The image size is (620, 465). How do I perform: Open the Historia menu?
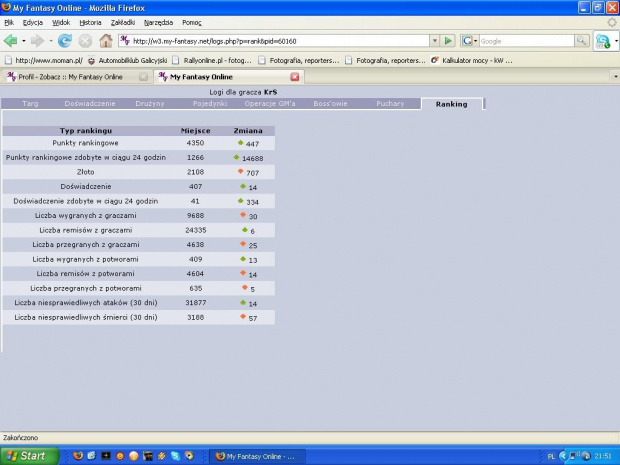[91, 23]
